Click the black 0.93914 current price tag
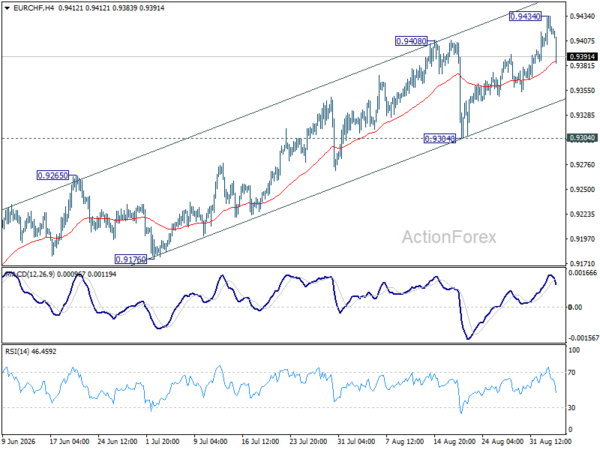 coord(582,57)
